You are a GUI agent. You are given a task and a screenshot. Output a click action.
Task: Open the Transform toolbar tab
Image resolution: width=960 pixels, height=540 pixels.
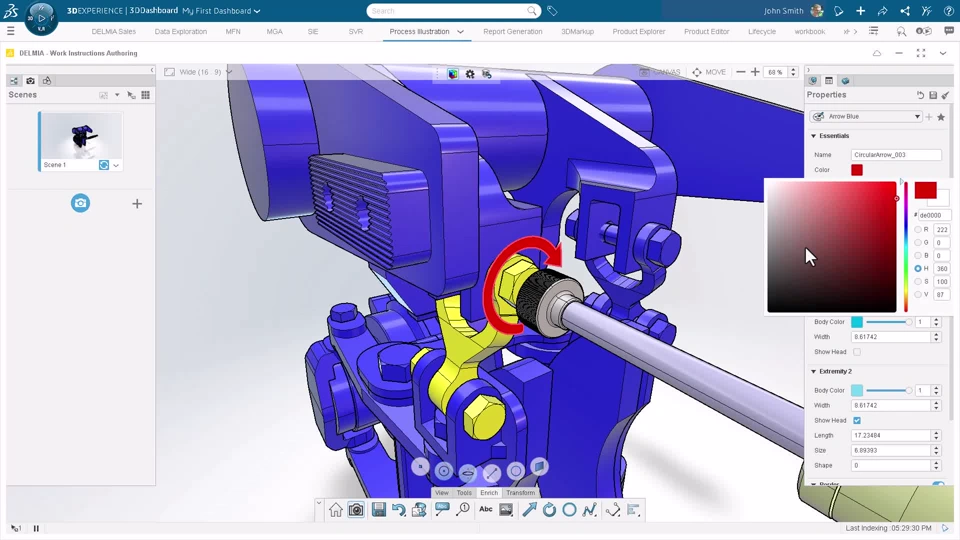point(520,493)
